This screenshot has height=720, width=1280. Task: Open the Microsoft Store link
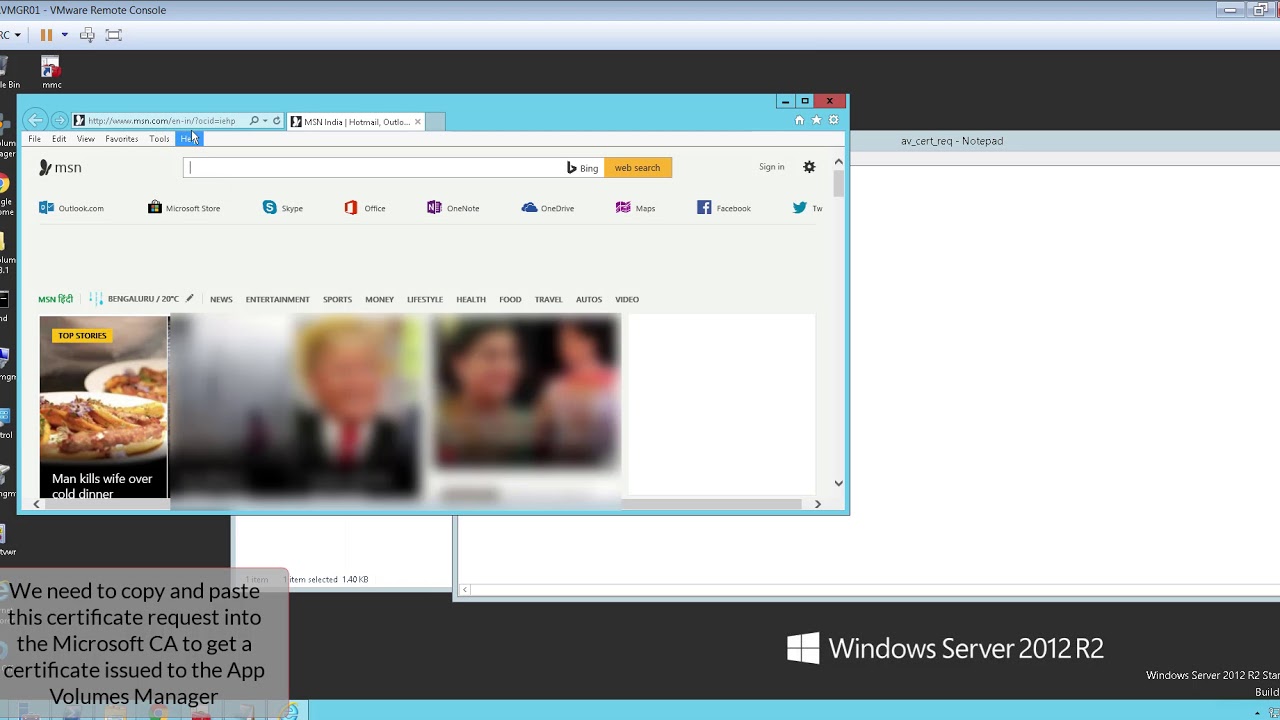pyautogui.click(x=184, y=208)
